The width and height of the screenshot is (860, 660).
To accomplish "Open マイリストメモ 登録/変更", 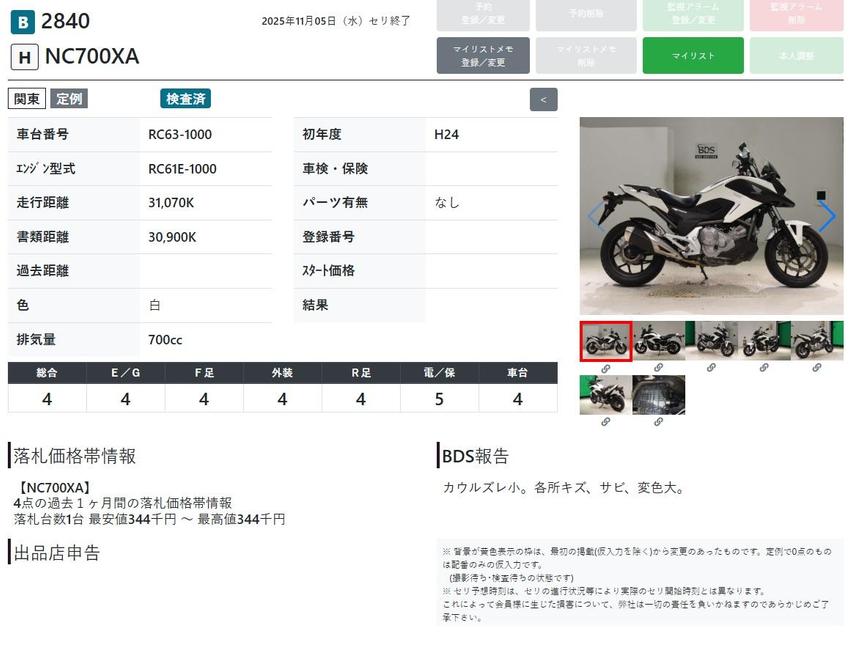I will click(483, 56).
